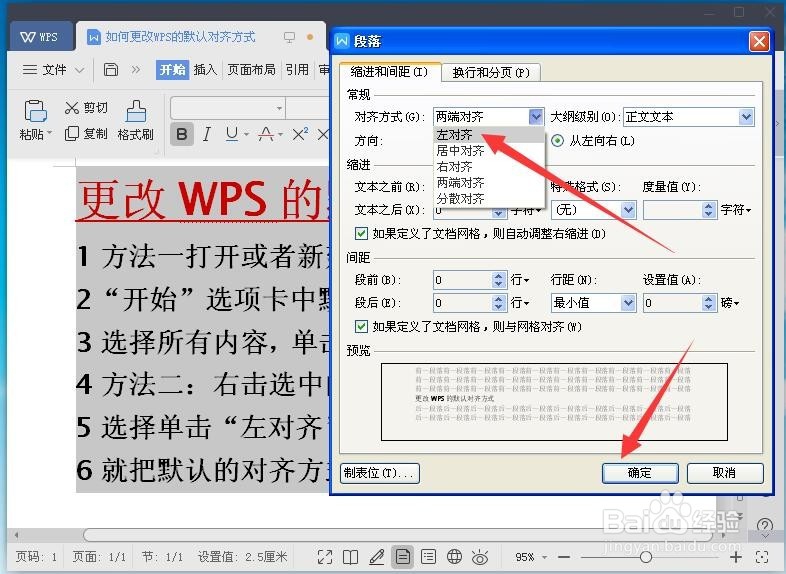Switch to 换行和分页 tab
786x574 pixels.
[x=491, y=73]
